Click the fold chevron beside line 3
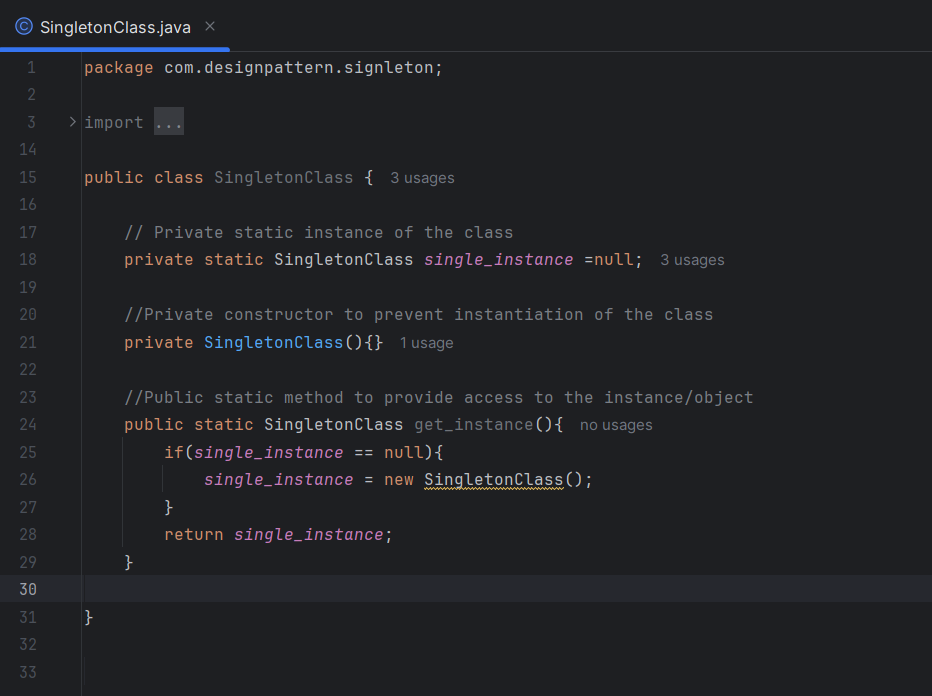The width and height of the screenshot is (932, 696). click(x=70, y=121)
